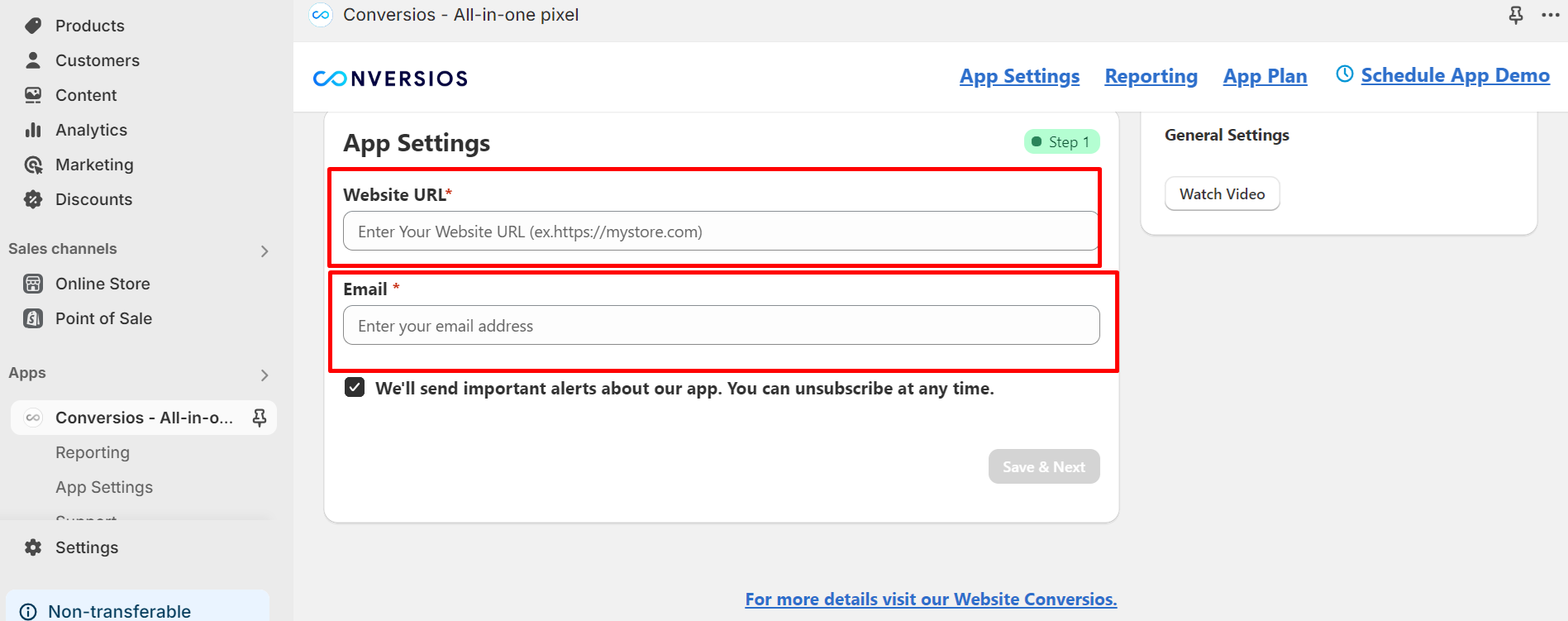The height and width of the screenshot is (621, 1568).
Task: Unpin Conversios app in sidebar
Action: coord(260,418)
